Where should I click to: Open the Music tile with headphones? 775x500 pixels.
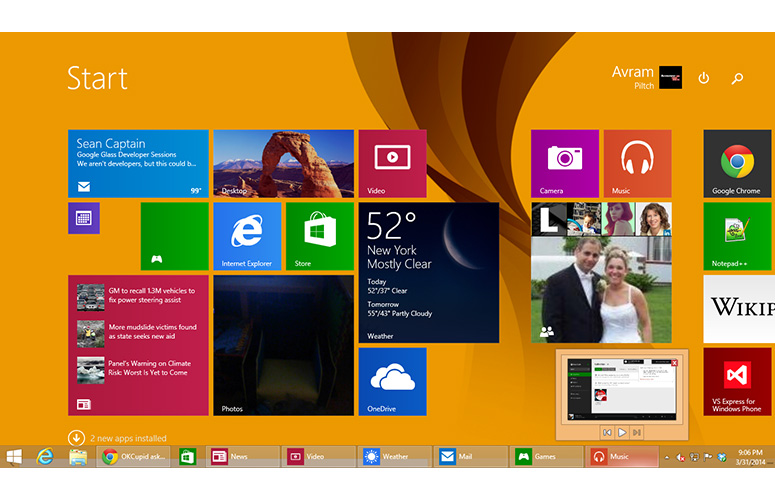(638, 164)
